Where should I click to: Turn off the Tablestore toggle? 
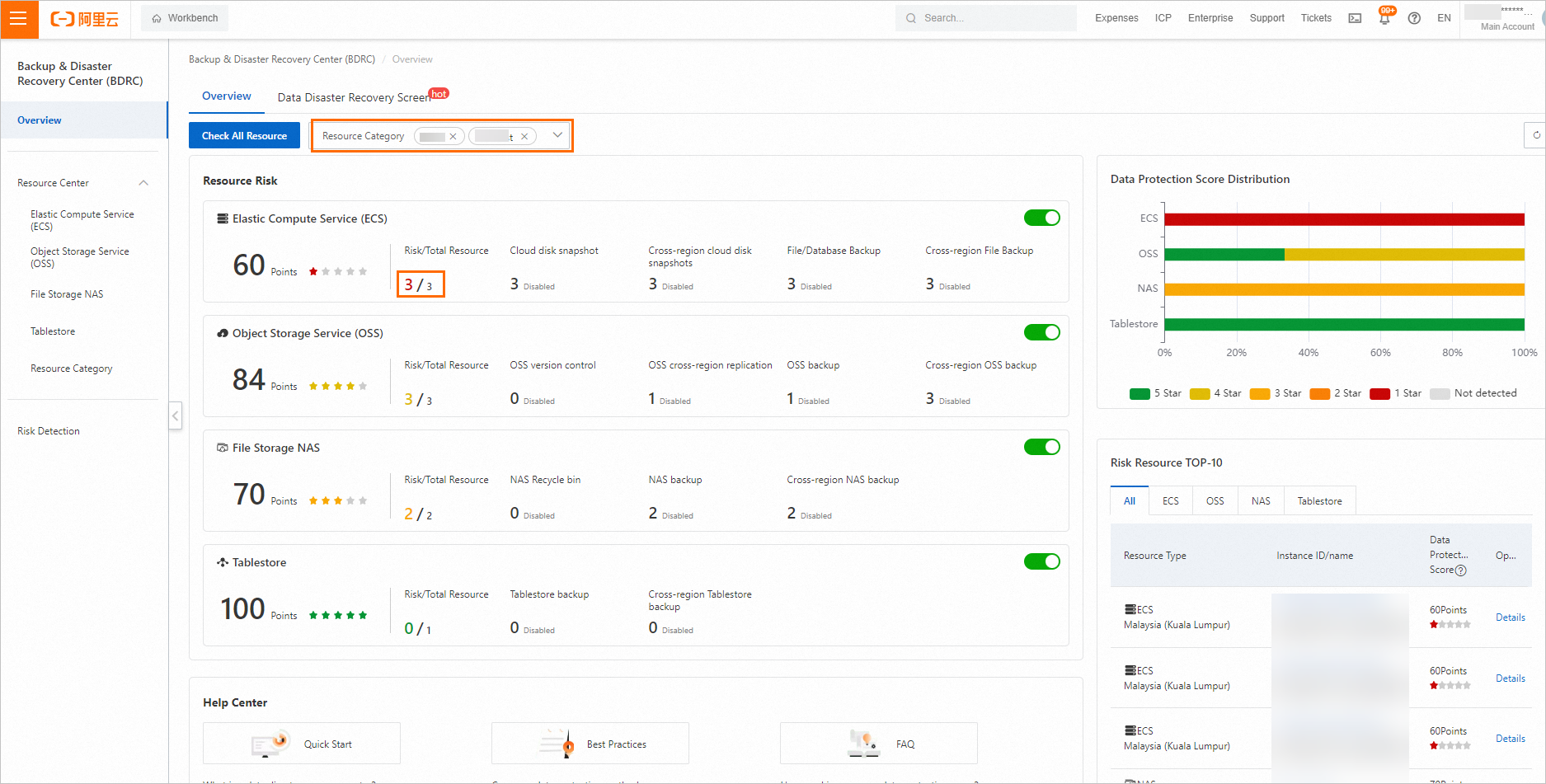pos(1042,561)
